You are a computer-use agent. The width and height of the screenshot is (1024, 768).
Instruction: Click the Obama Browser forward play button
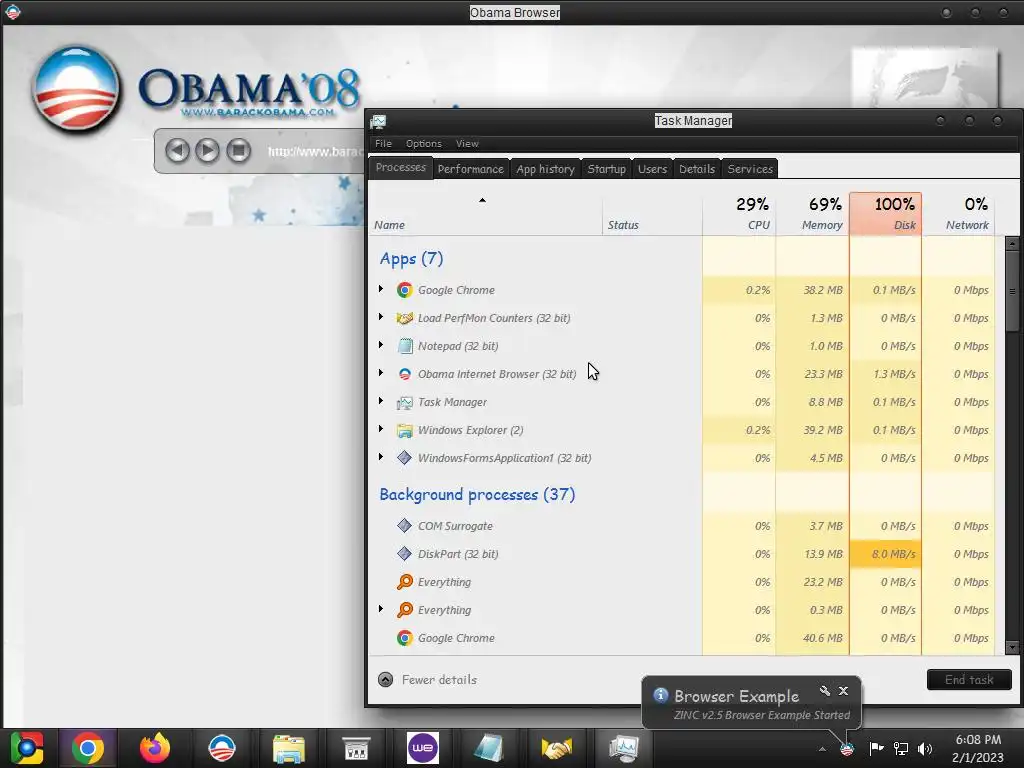coord(207,150)
